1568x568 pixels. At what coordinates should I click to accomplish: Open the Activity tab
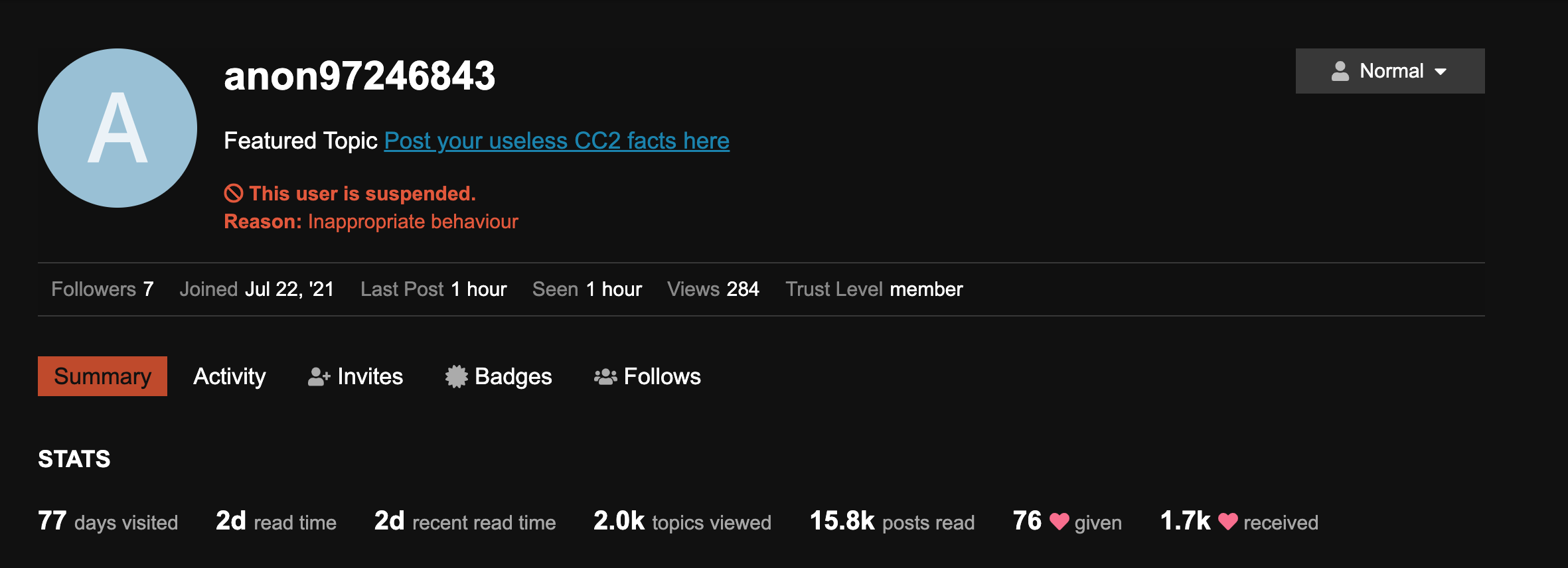(x=230, y=376)
